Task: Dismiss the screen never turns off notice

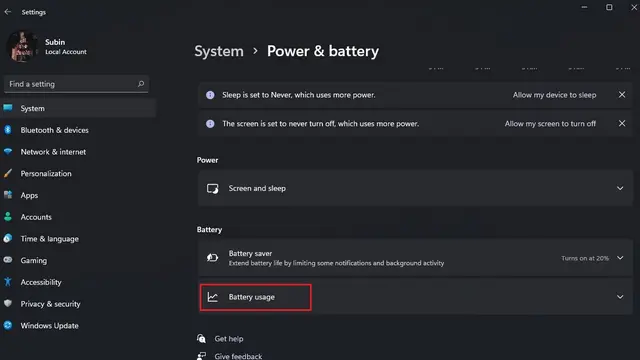Action: tap(622, 123)
